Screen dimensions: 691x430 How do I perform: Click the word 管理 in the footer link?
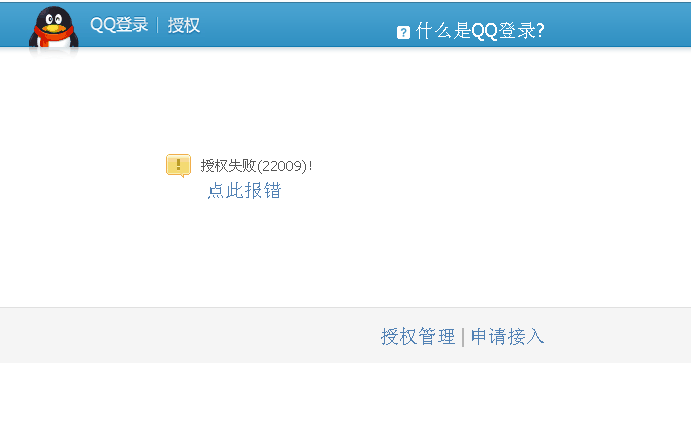[437, 337]
